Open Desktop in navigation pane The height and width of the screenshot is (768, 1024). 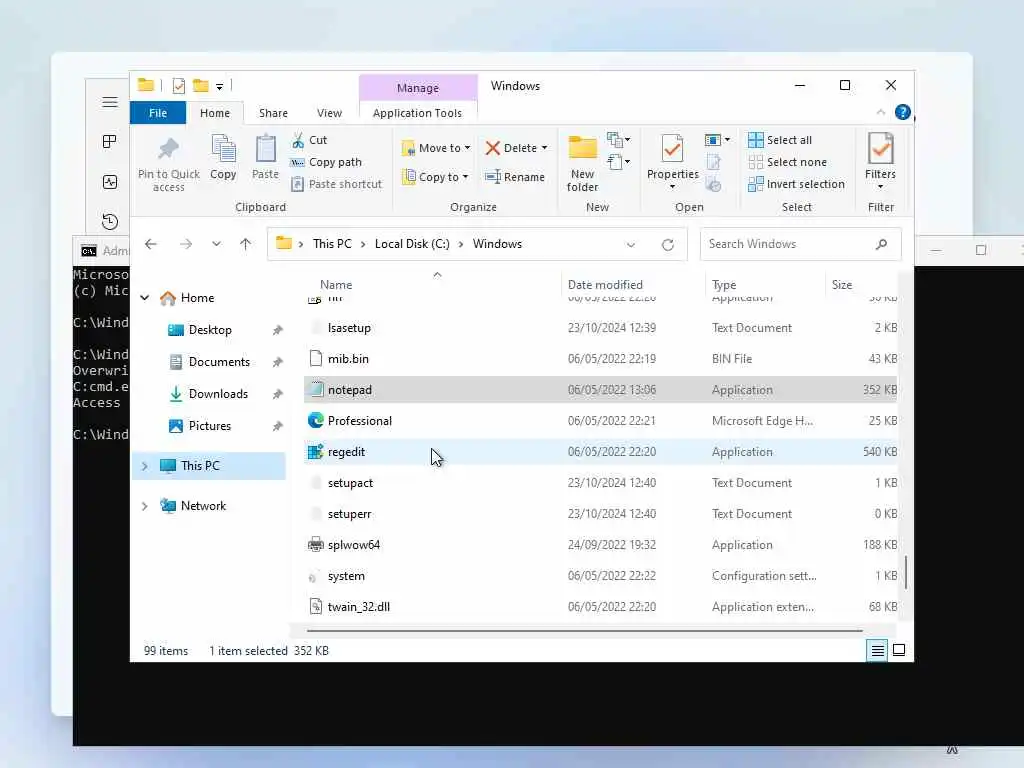(210, 330)
